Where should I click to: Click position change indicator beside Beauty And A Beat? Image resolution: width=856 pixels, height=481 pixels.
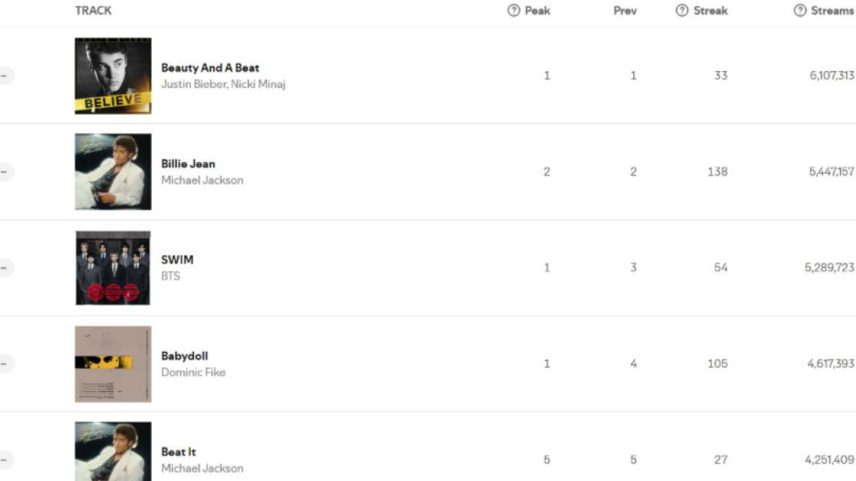[5, 75]
